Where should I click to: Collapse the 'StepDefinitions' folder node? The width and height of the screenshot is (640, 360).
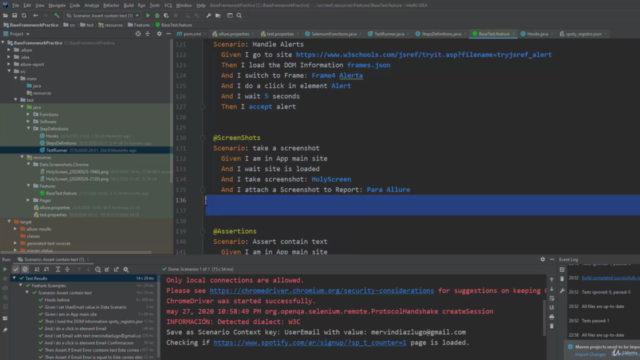point(29,129)
